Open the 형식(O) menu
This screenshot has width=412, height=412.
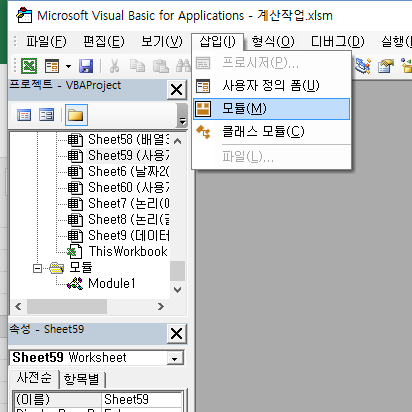(273, 42)
